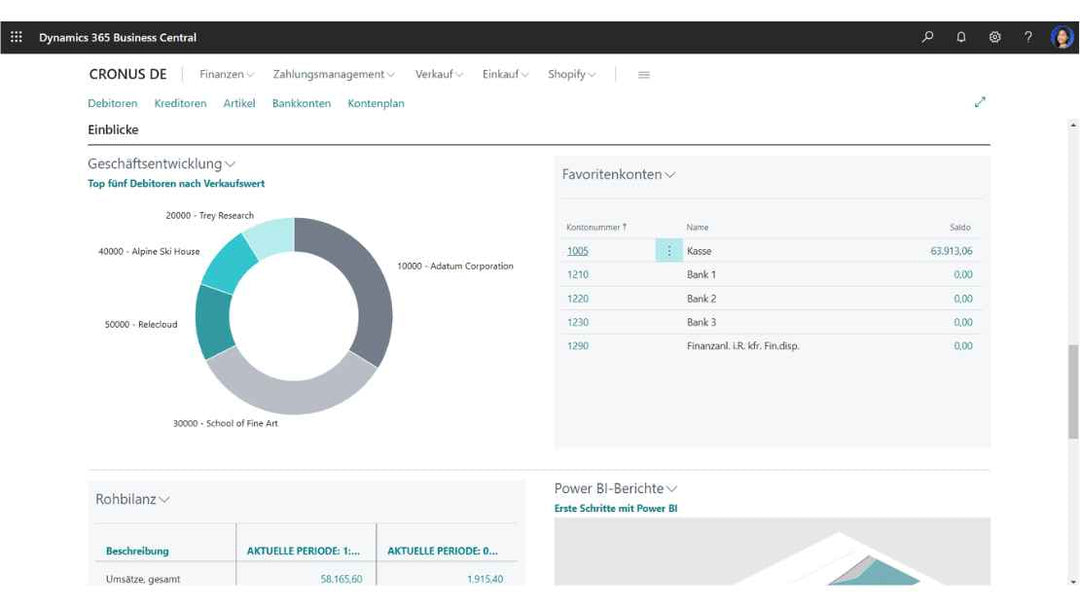Open the hamburger more-menus icon
This screenshot has width=1080, height=607.
(x=644, y=75)
